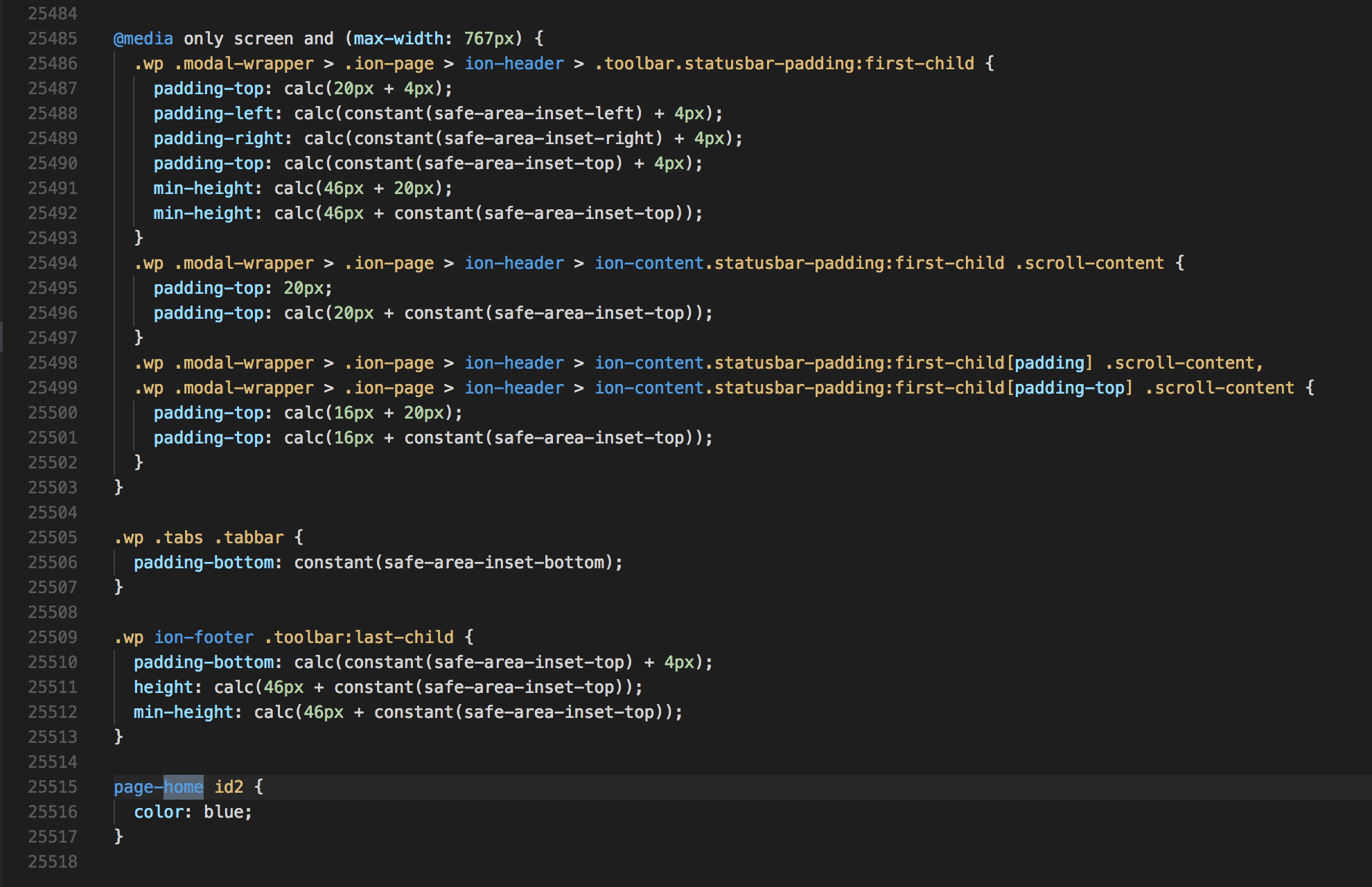Click 'ion-content' on line 25499

pos(649,388)
